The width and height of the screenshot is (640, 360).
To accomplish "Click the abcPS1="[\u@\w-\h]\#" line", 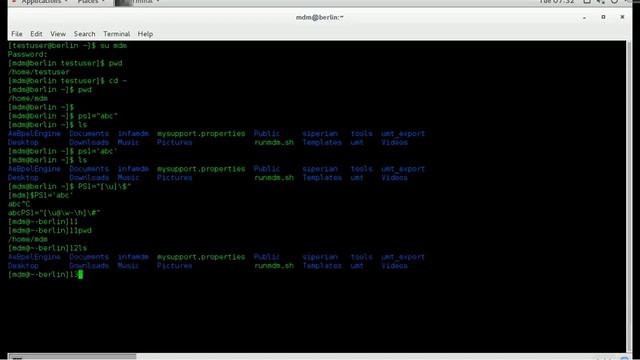I will coord(54,213).
